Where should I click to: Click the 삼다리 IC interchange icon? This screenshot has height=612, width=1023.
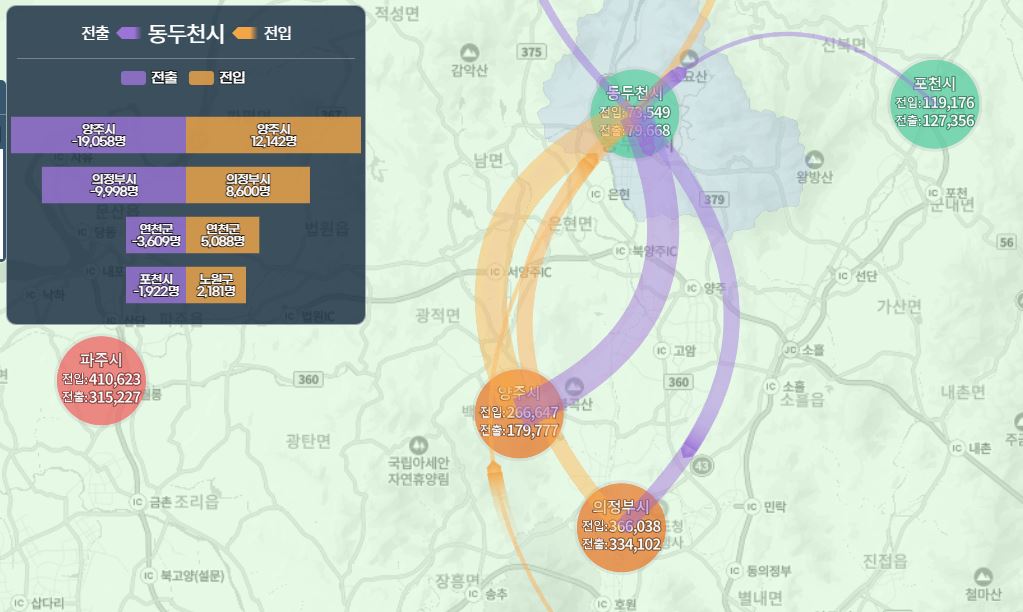point(20,603)
